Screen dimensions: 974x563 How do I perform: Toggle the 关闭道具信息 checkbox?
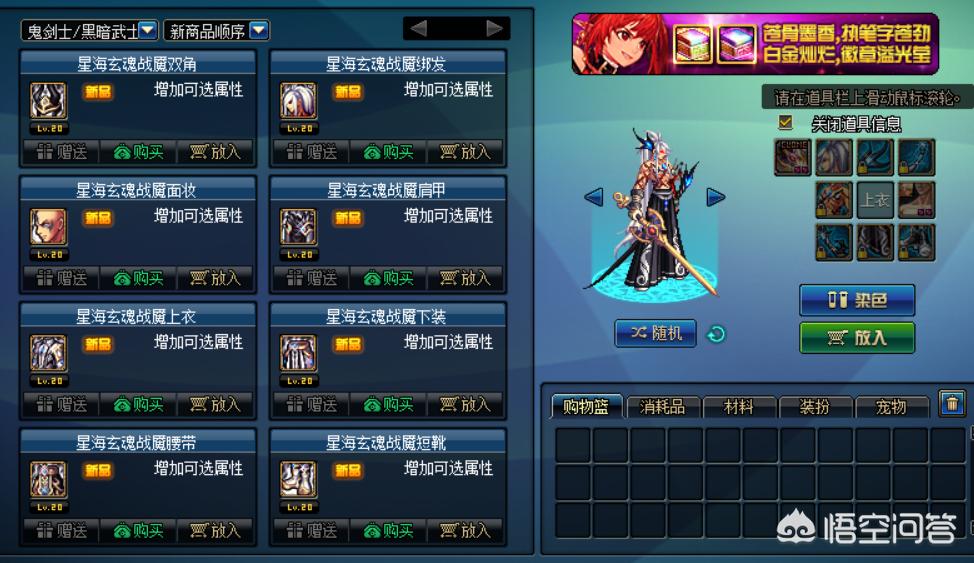pyautogui.click(x=786, y=122)
